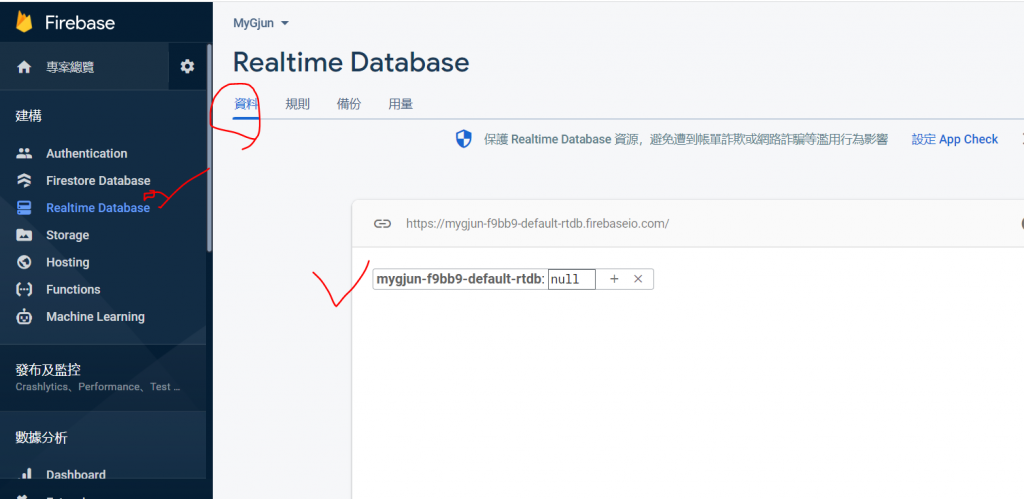
Task: Switch to the 備份 tab
Action: pos(349,104)
